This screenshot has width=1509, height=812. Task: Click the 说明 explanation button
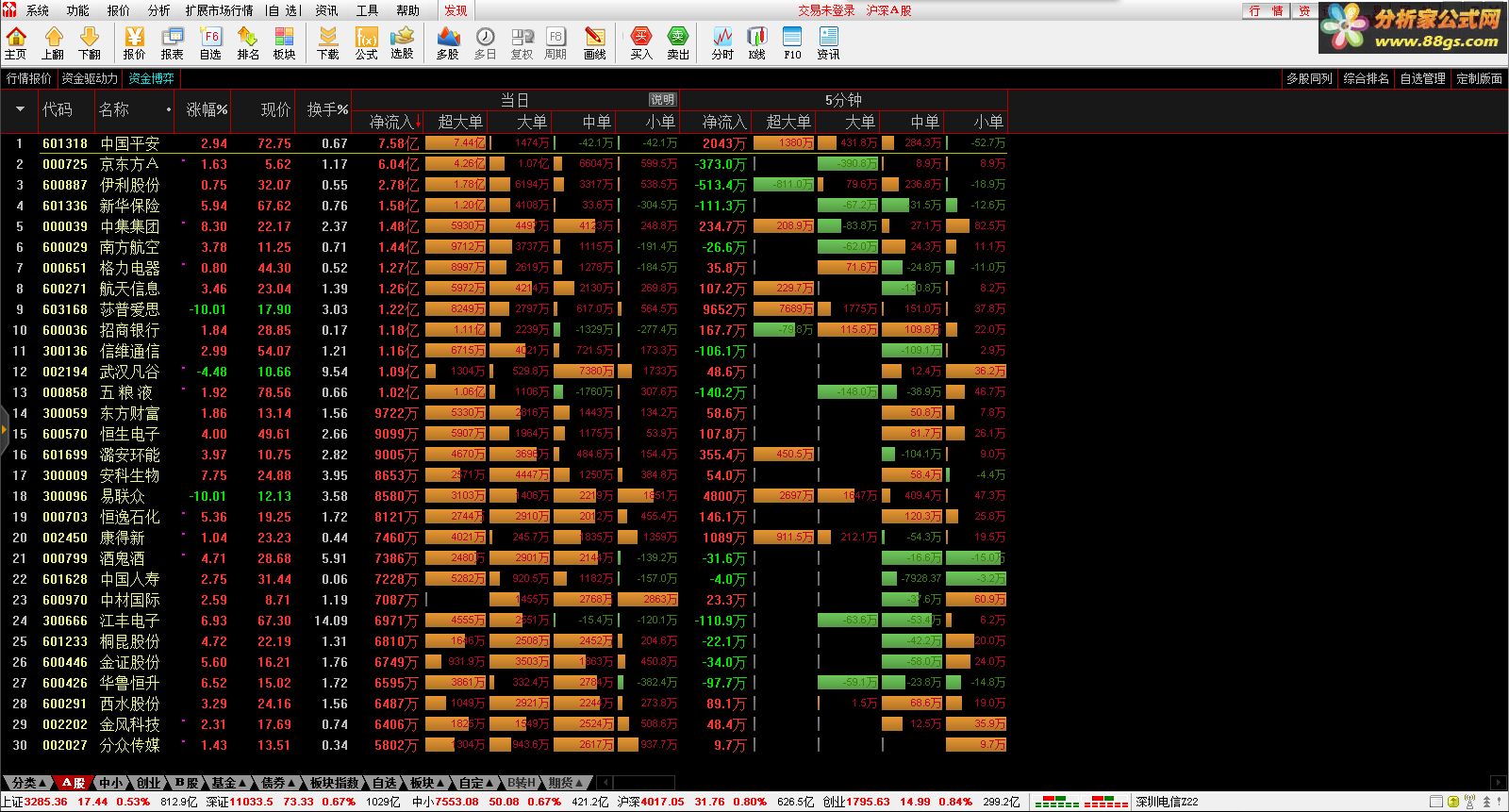pos(662,99)
